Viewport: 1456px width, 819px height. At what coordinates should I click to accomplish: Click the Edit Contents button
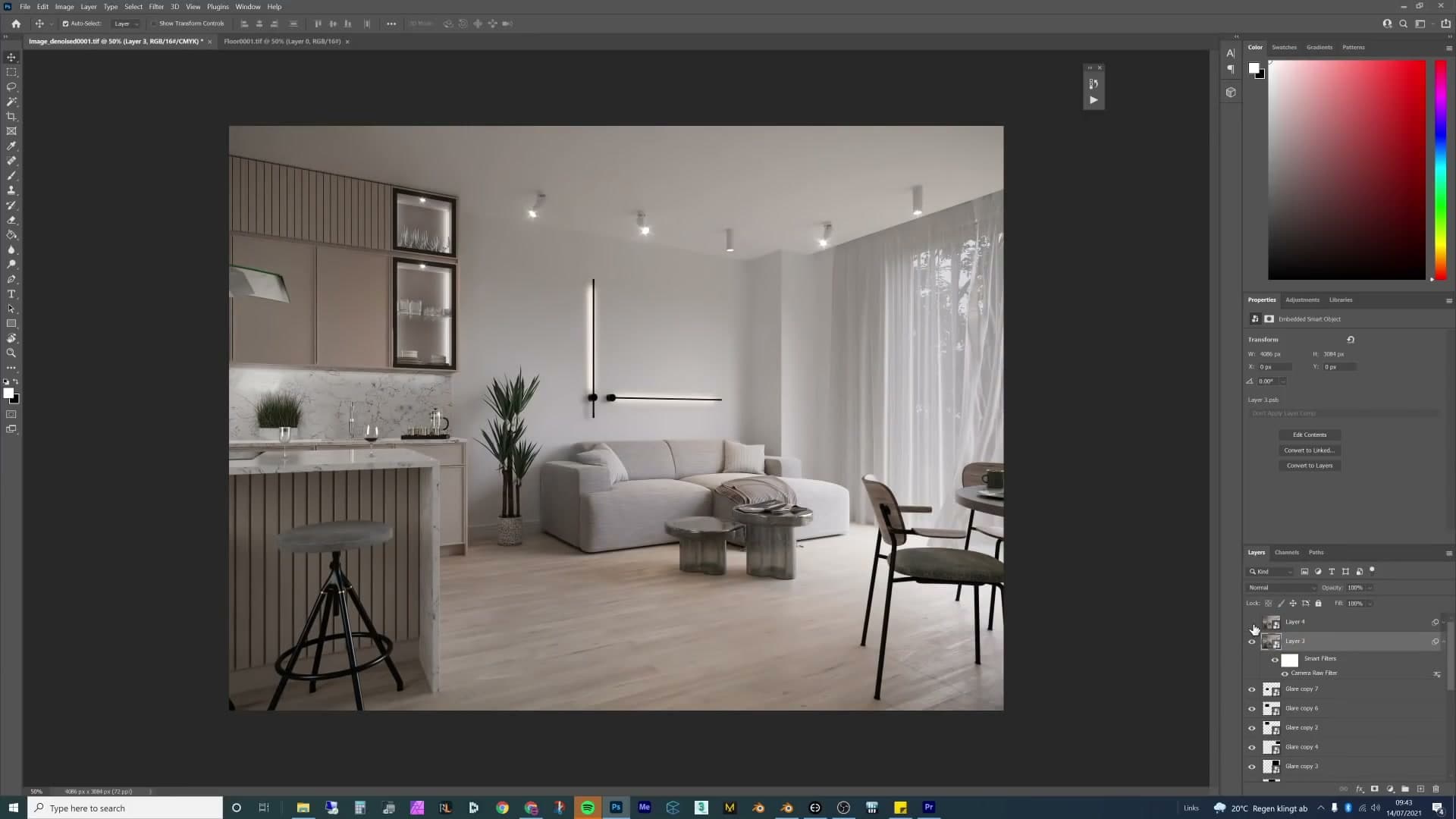click(1310, 435)
